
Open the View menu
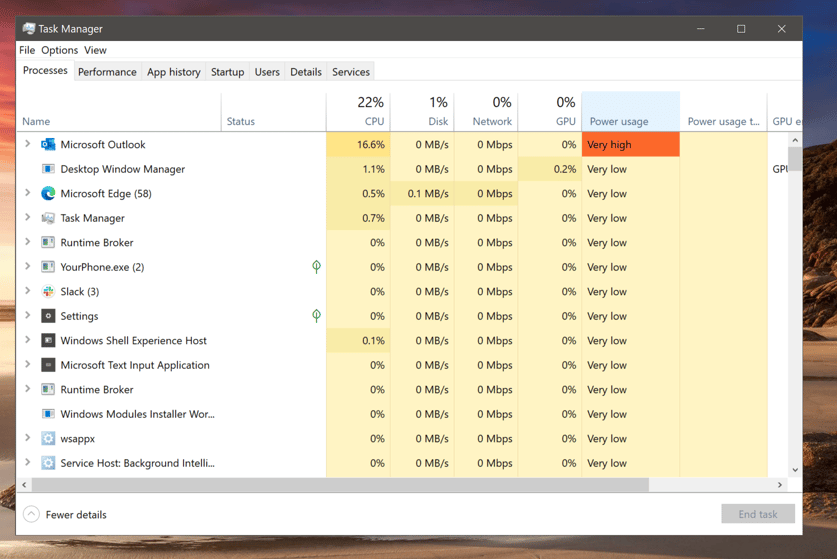[96, 50]
